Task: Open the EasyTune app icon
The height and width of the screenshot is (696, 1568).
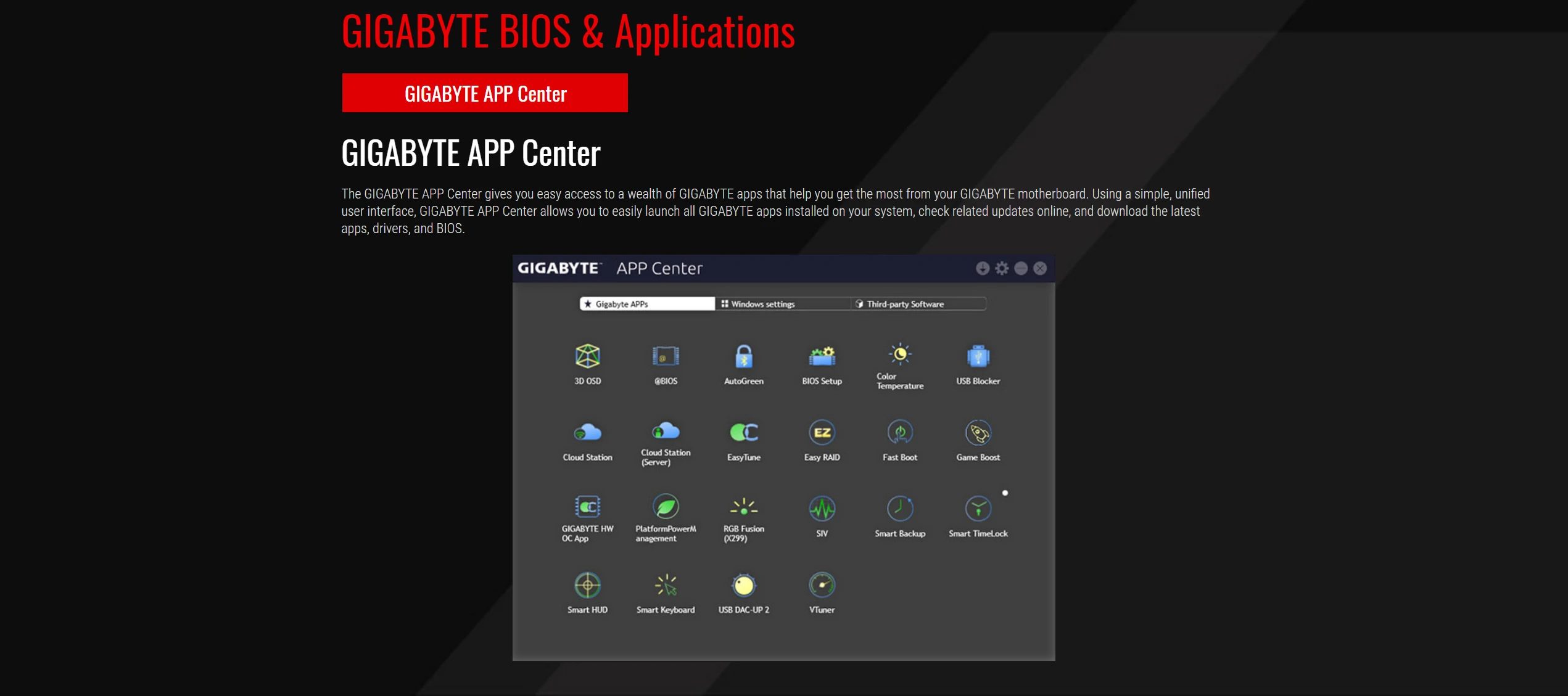Action: 744,432
